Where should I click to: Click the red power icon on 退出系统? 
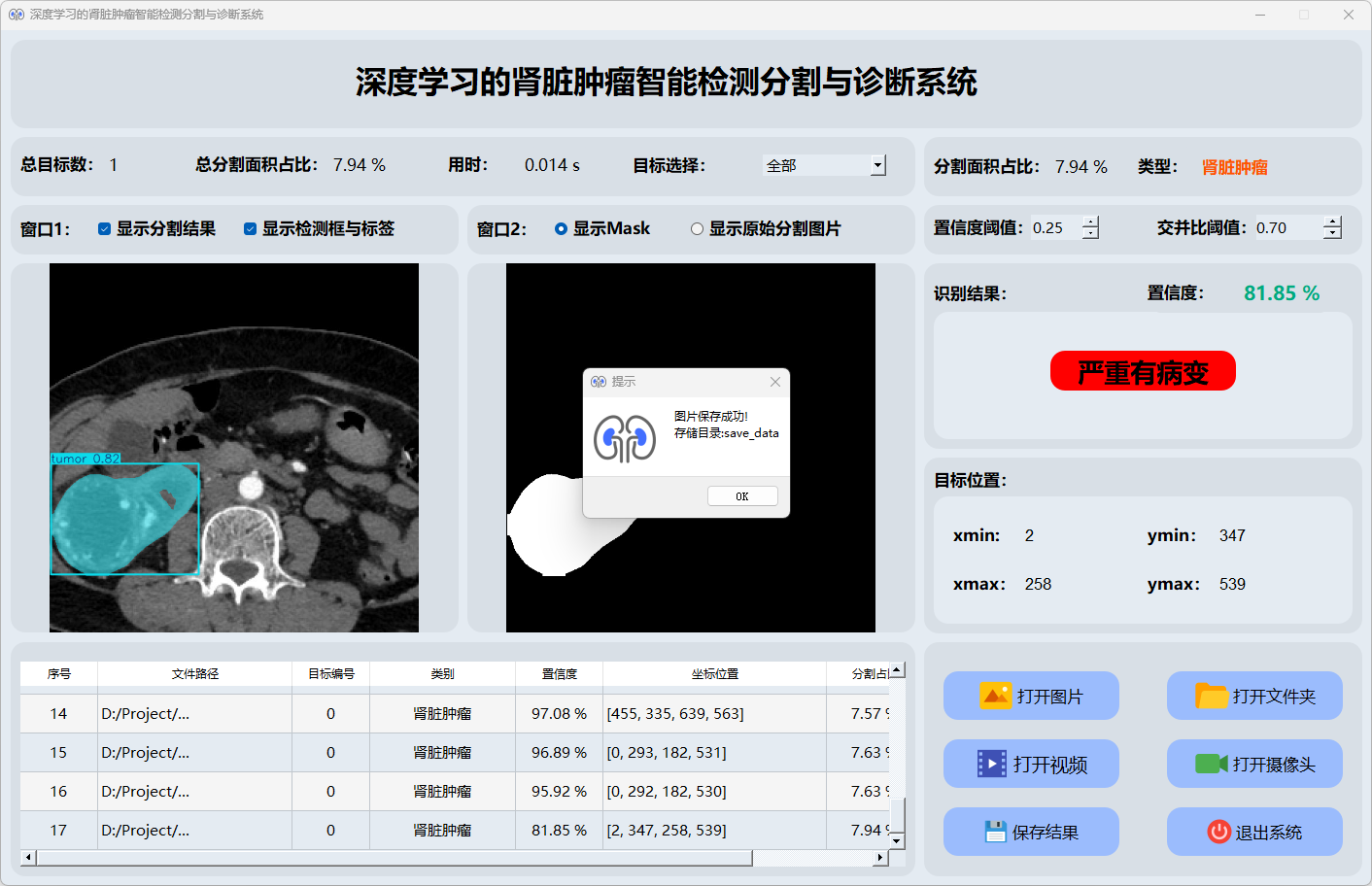click(1218, 832)
